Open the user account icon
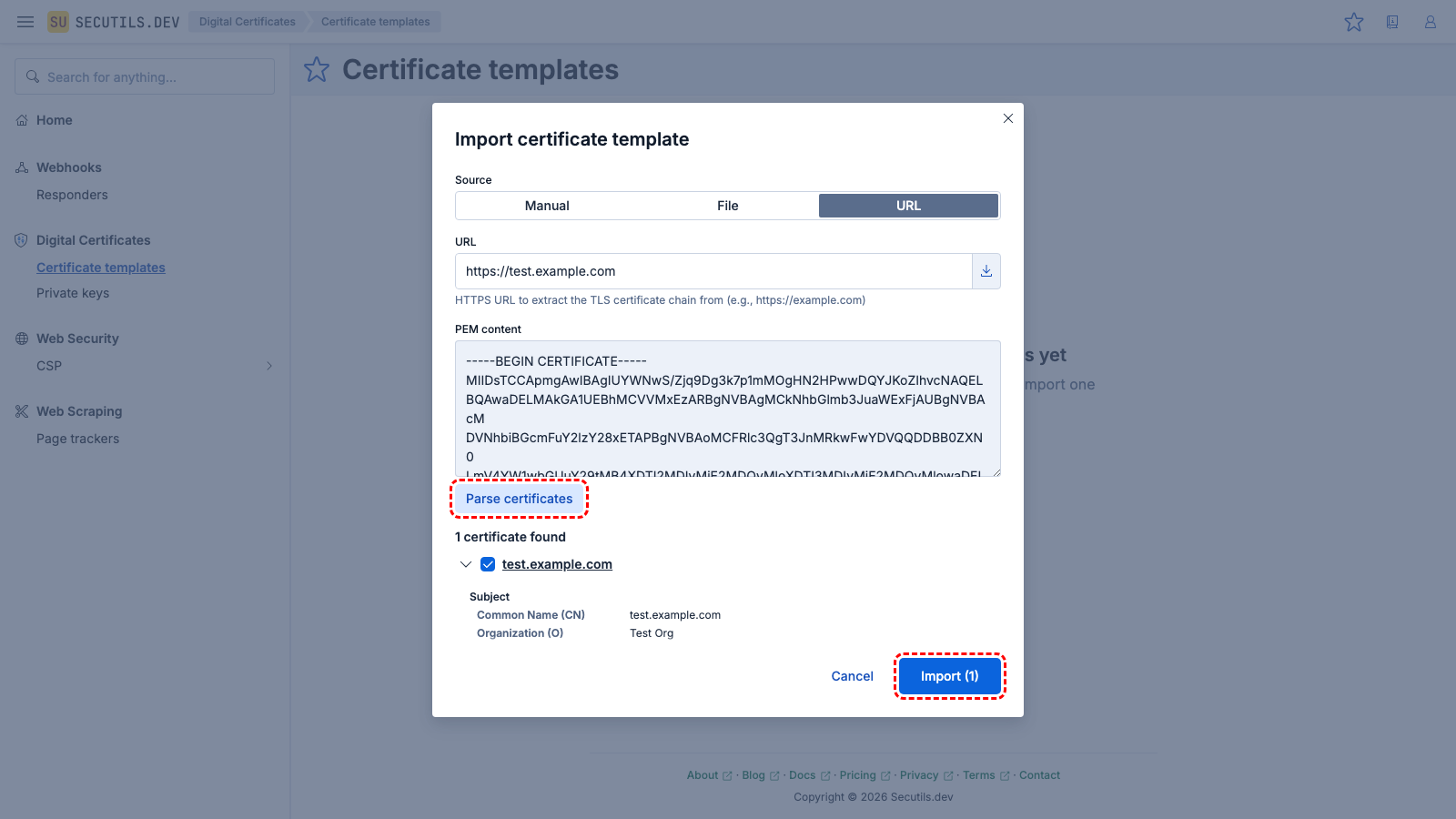 (1431, 22)
